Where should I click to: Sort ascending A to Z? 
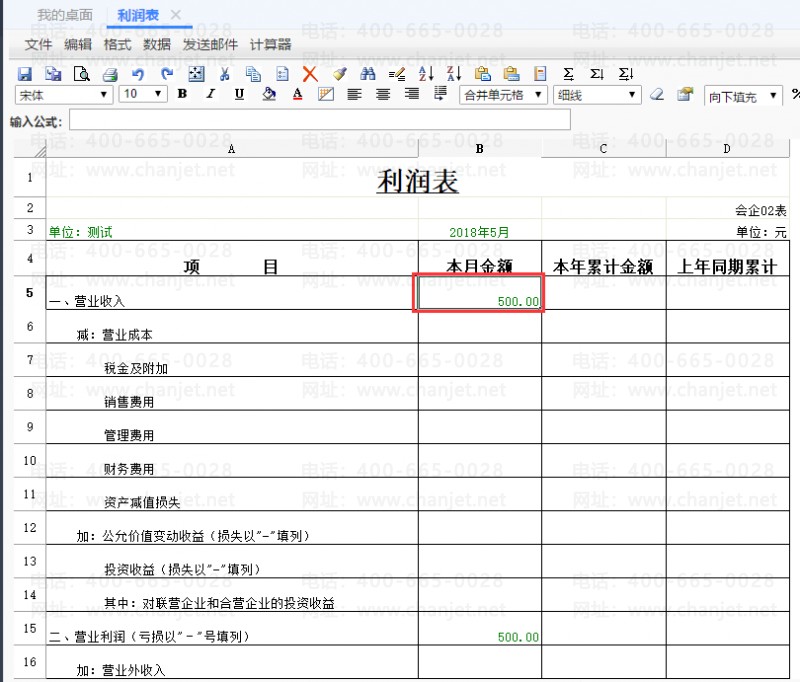(426, 74)
